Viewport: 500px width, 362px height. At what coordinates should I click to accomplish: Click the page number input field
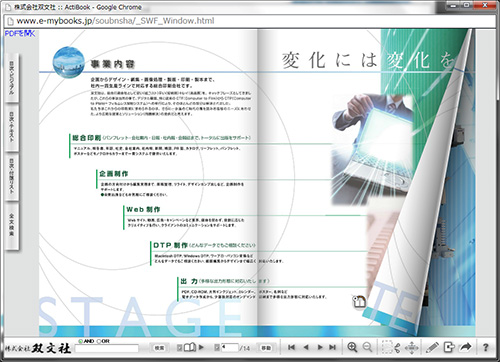(230, 348)
